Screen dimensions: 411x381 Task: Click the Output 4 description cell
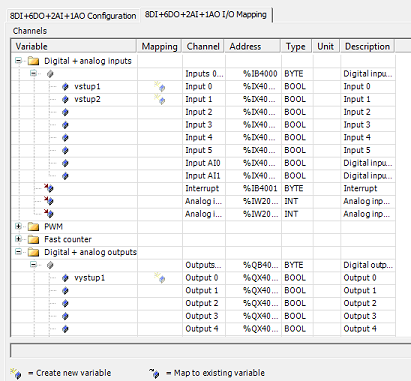[368, 329]
